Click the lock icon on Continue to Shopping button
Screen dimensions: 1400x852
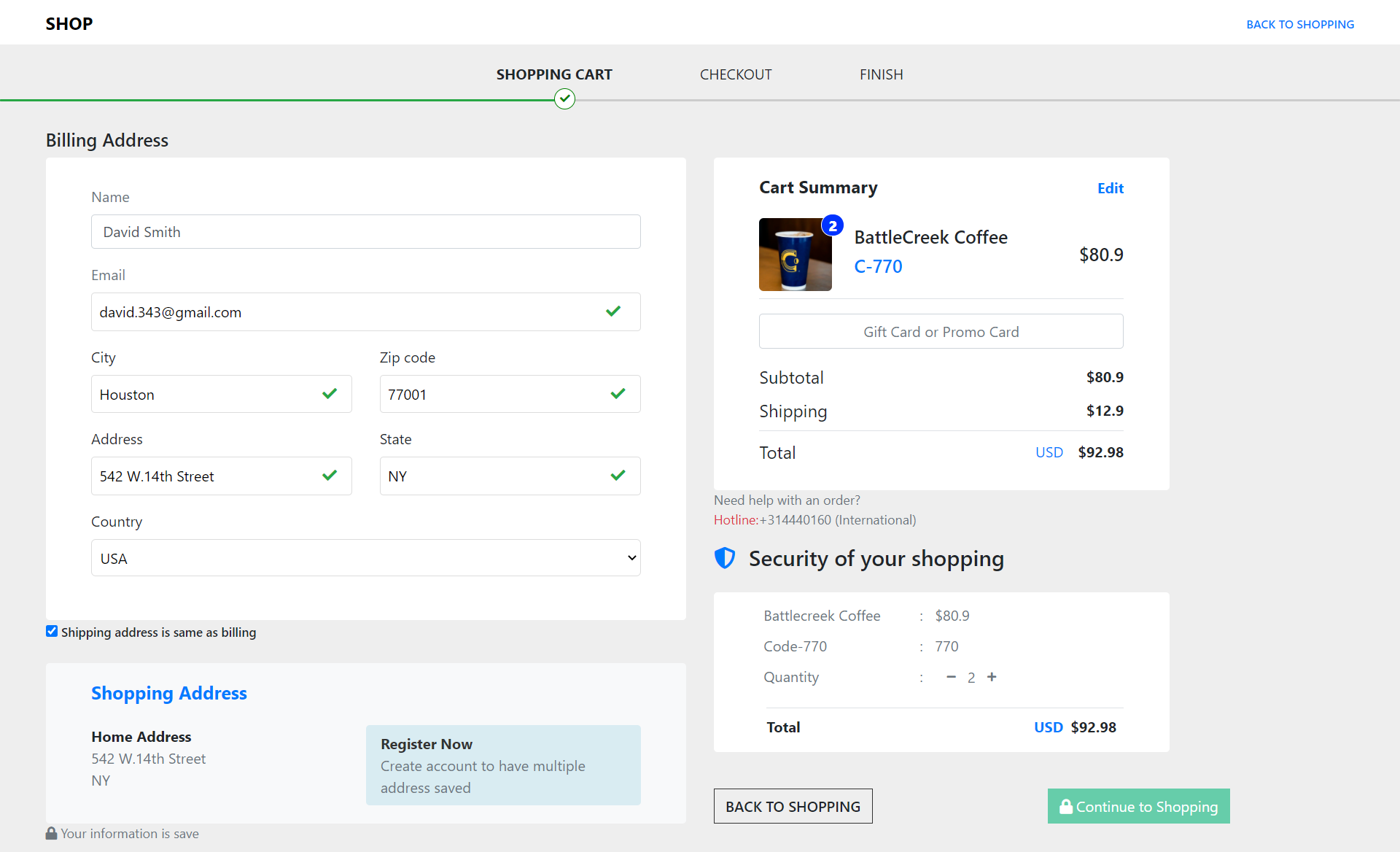(x=1065, y=806)
